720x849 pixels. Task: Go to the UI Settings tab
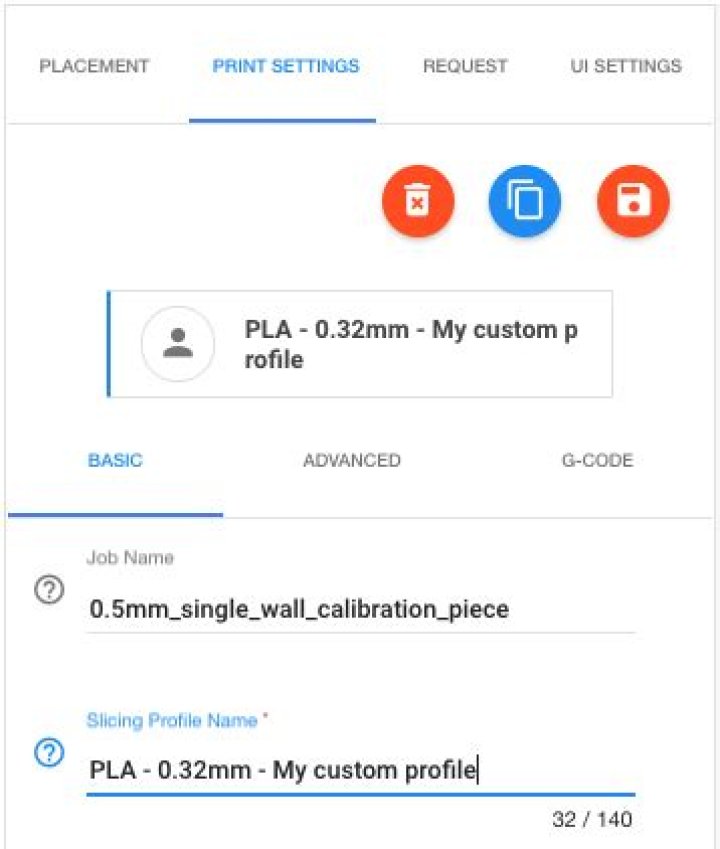[626, 67]
